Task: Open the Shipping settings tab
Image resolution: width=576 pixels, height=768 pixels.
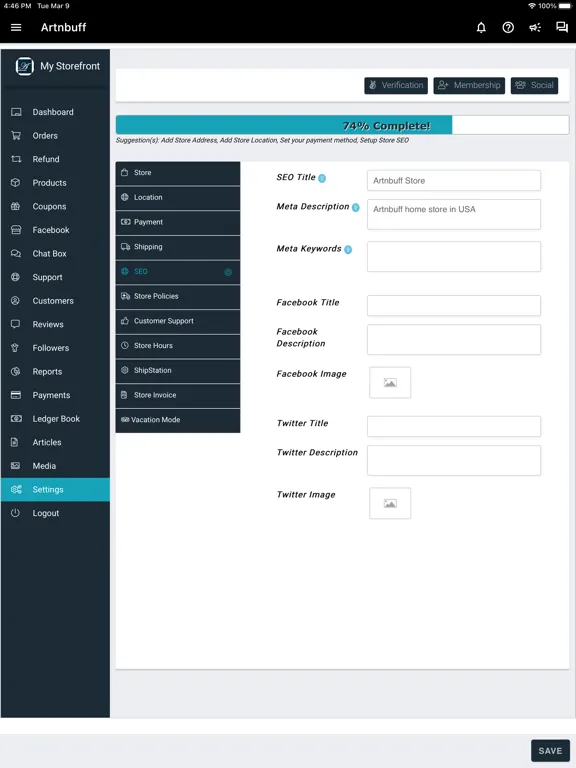Action: [x=178, y=247]
